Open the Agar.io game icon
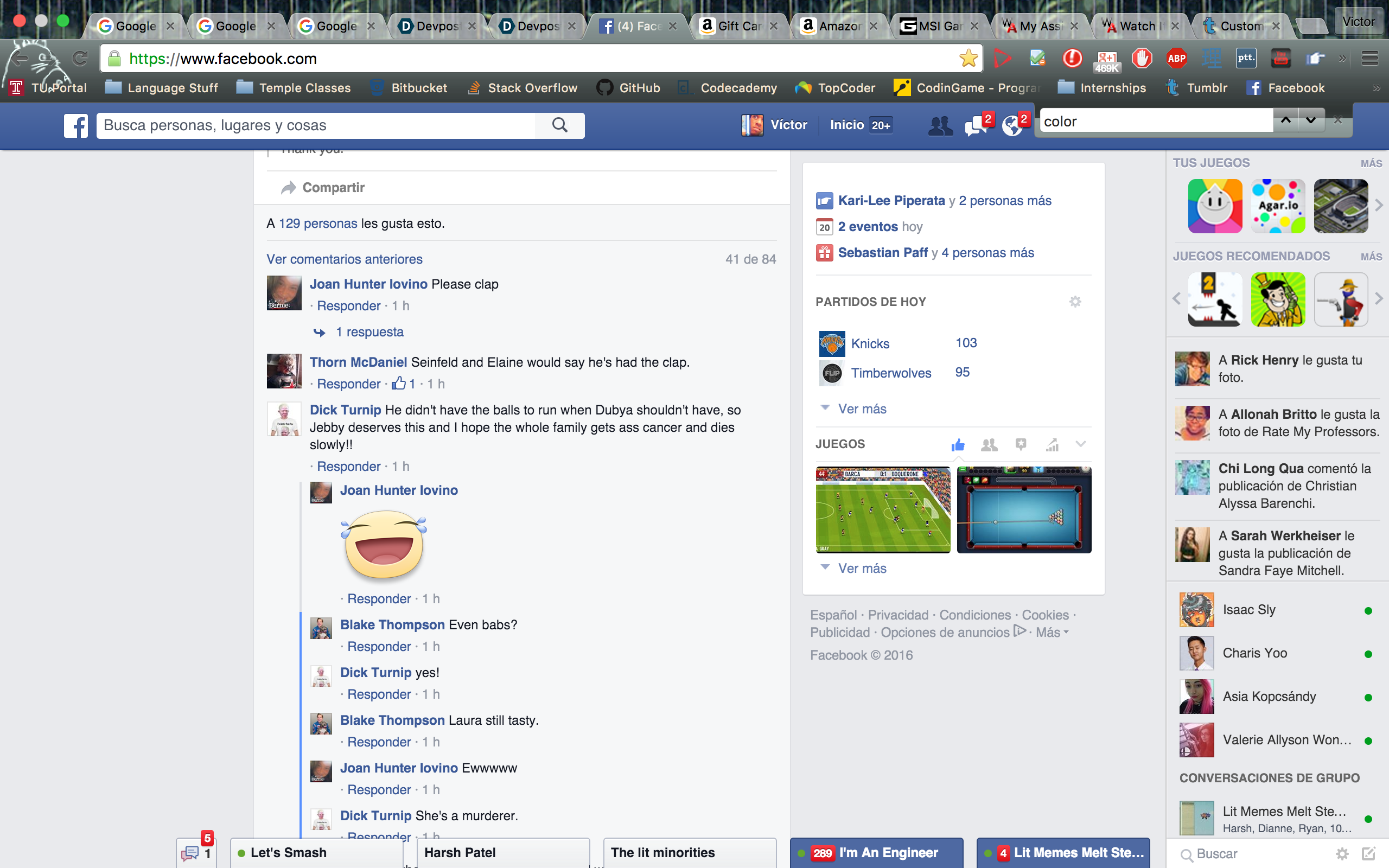1389x868 pixels. (1278, 206)
